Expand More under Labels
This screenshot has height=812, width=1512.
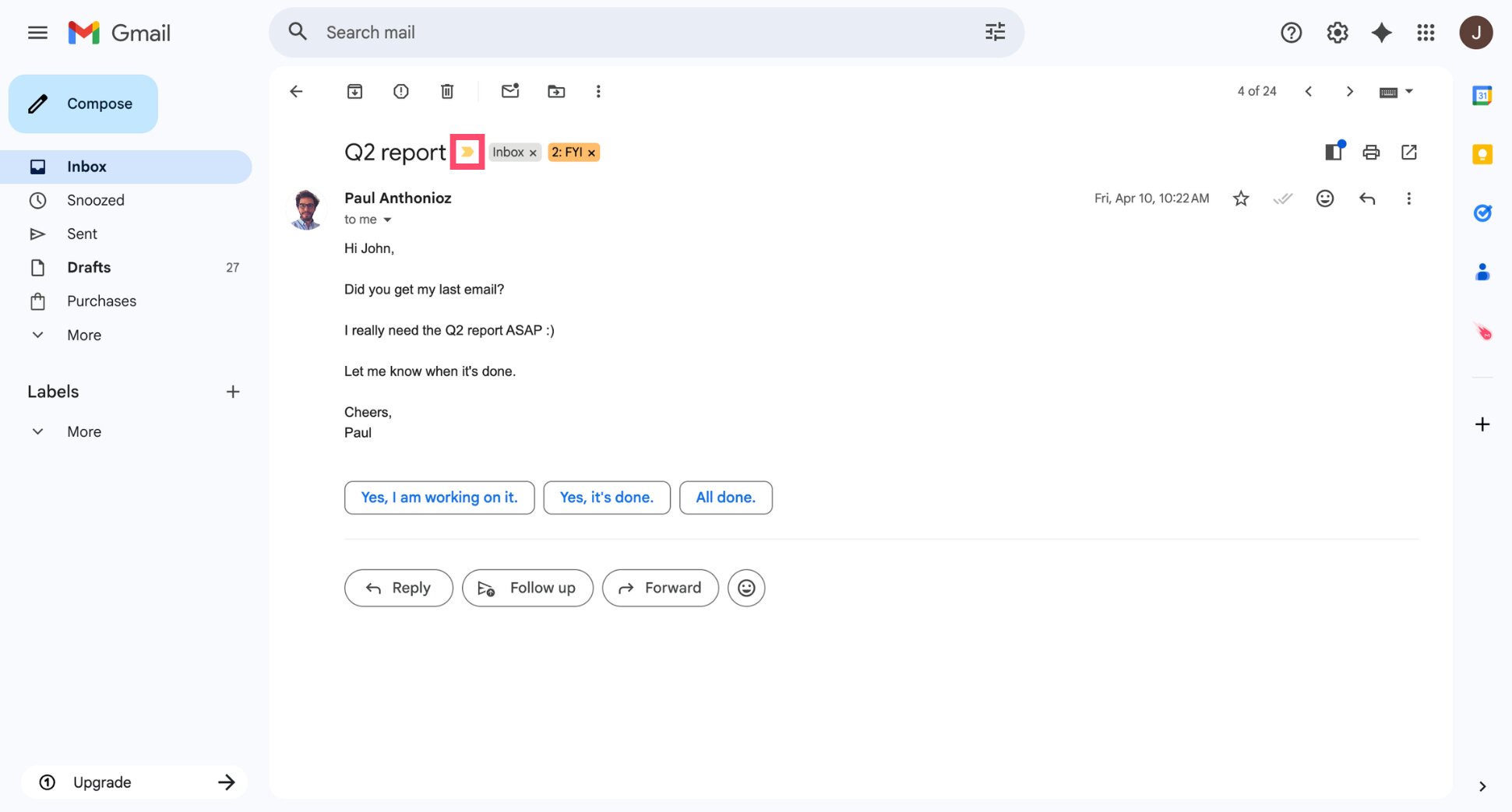pos(126,431)
